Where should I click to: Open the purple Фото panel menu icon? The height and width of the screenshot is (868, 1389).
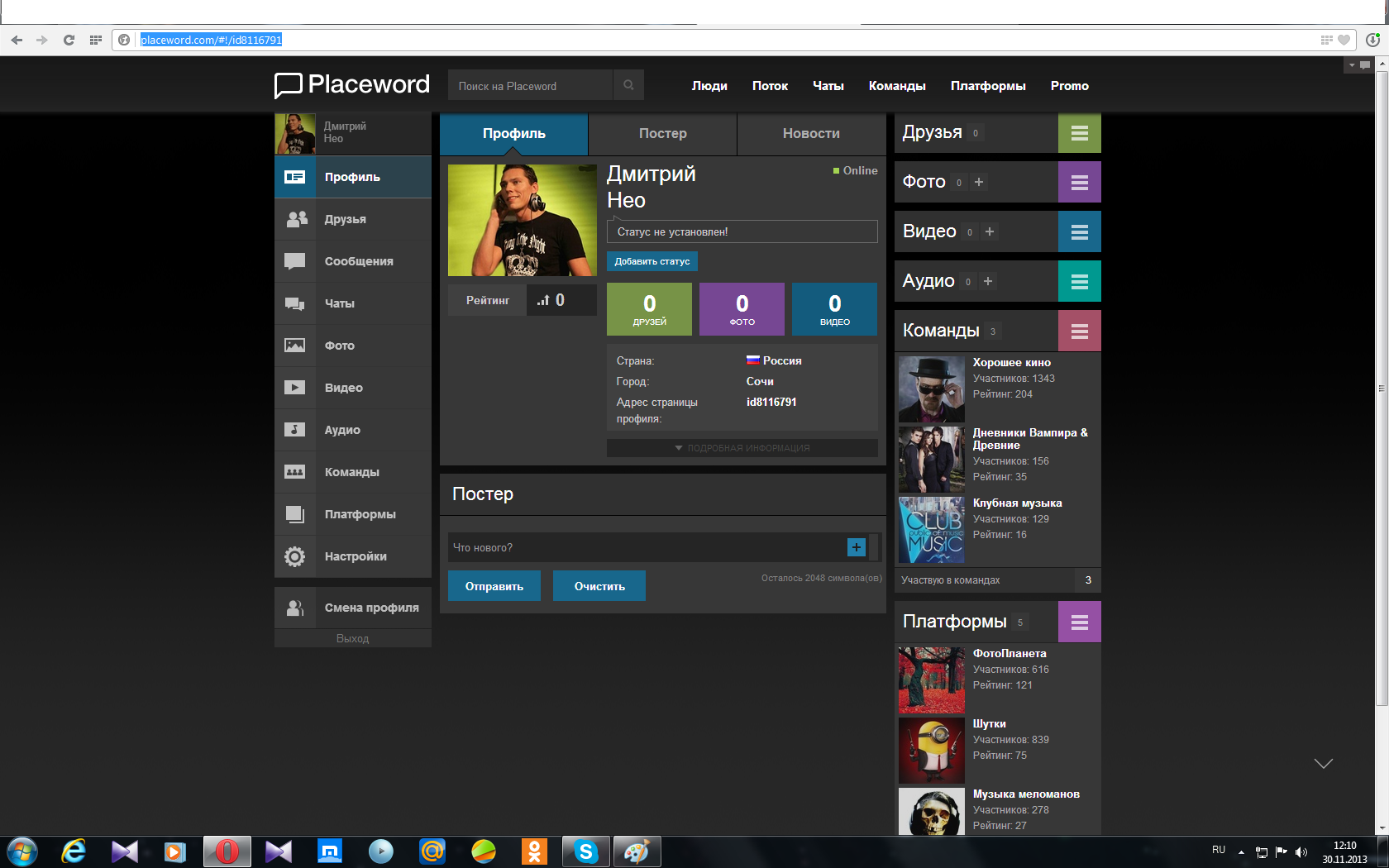[1080, 183]
